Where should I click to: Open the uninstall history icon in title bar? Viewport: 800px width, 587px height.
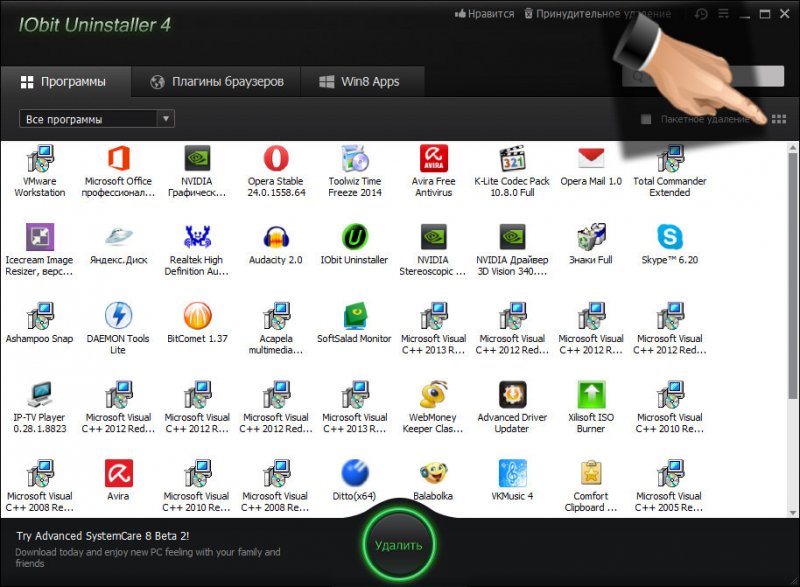701,14
